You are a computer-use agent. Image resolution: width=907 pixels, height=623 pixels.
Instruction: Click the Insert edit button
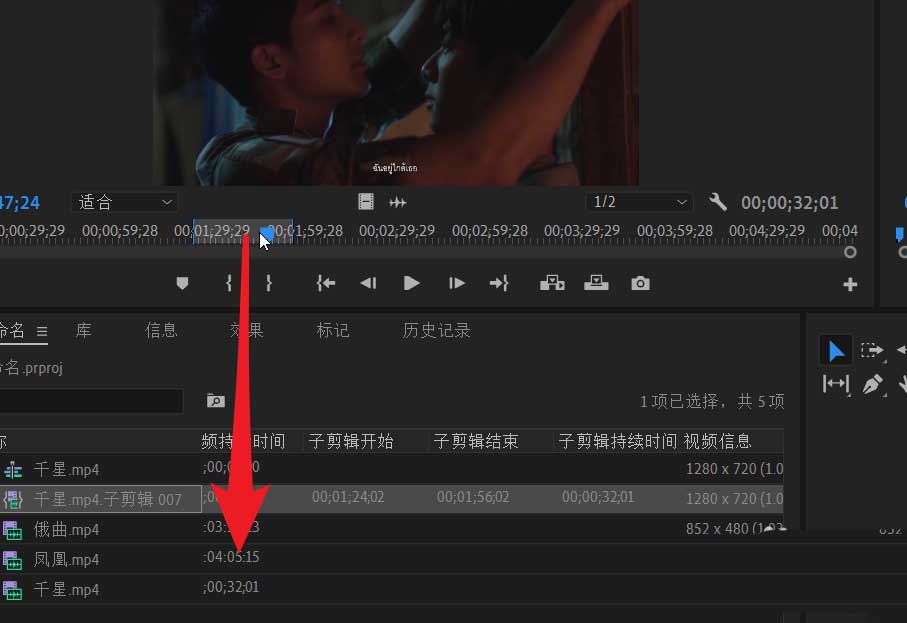tap(552, 283)
